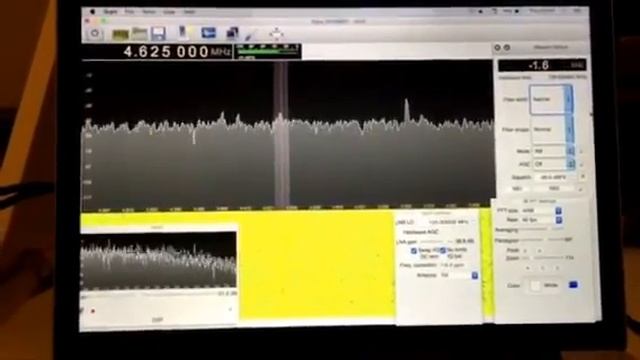
Task: Click the FFT color swatch
Action: pyautogui.click(x=535, y=285)
